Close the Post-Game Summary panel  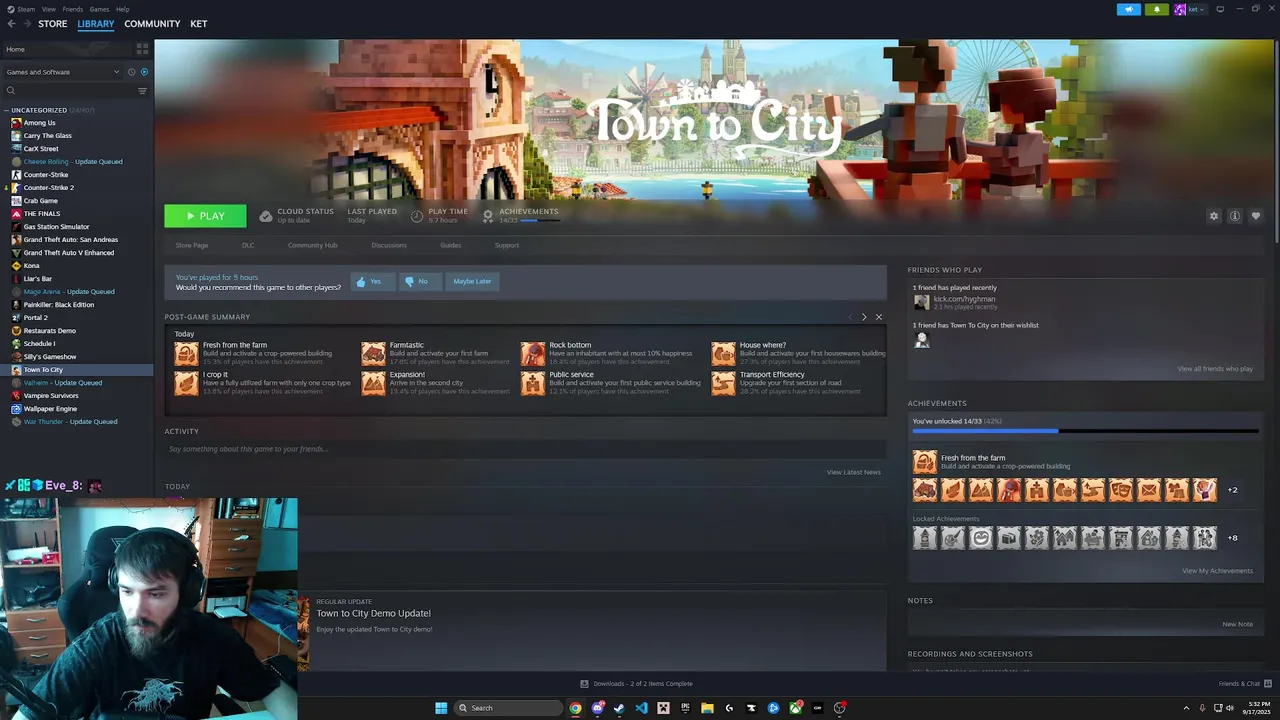point(879,317)
